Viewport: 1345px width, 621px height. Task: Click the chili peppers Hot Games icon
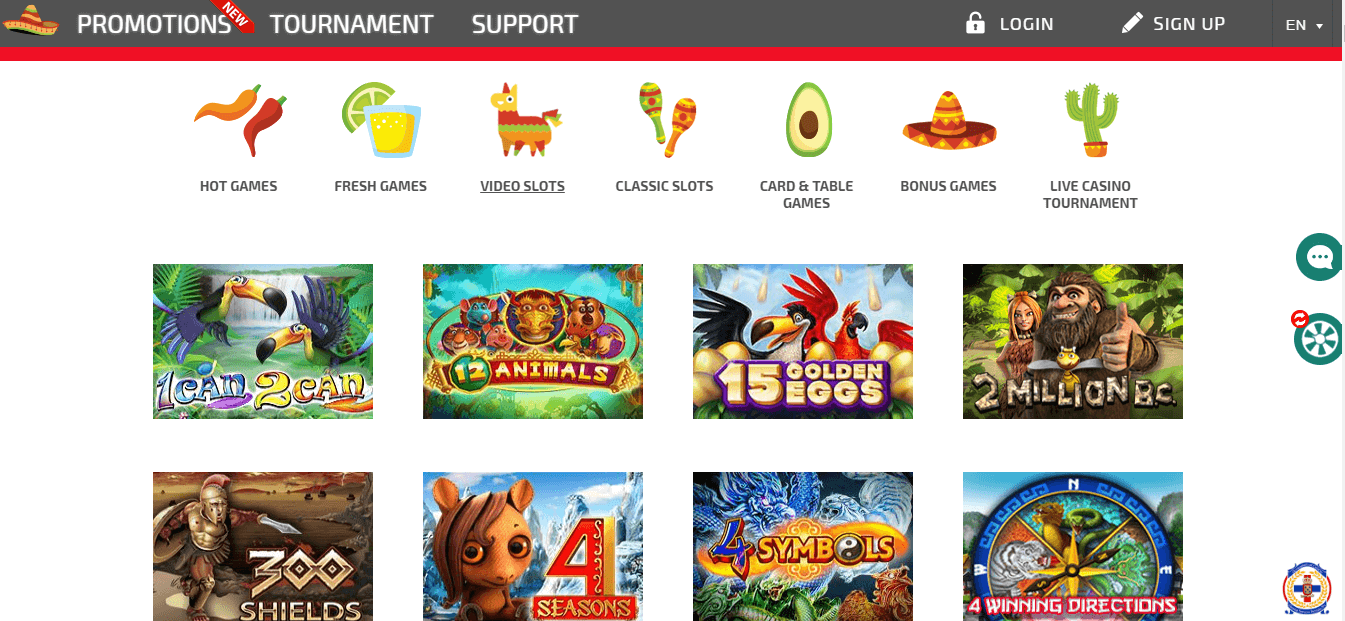pos(239,120)
